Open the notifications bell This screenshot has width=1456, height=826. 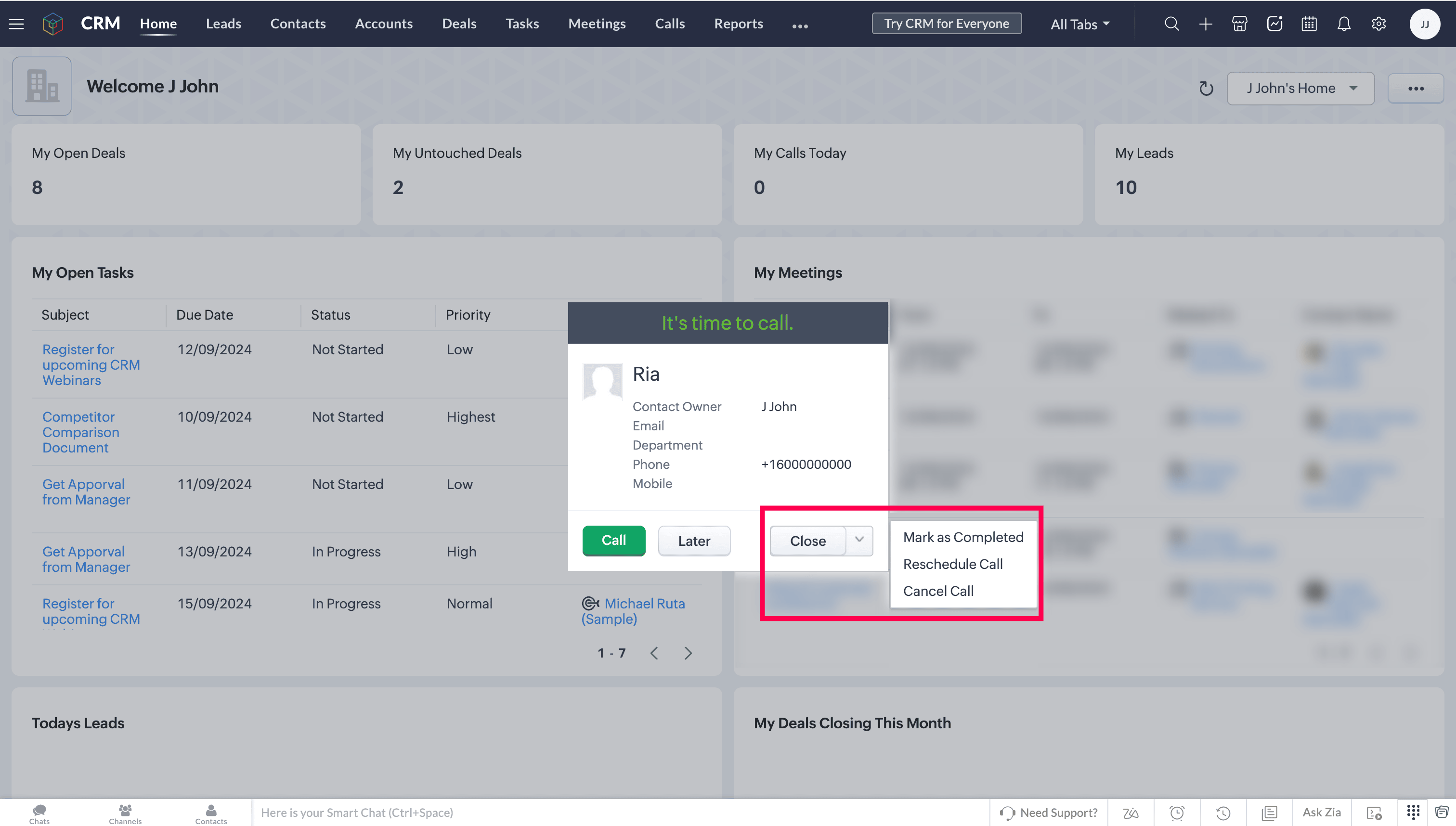pyautogui.click(x=1344, y=24)
